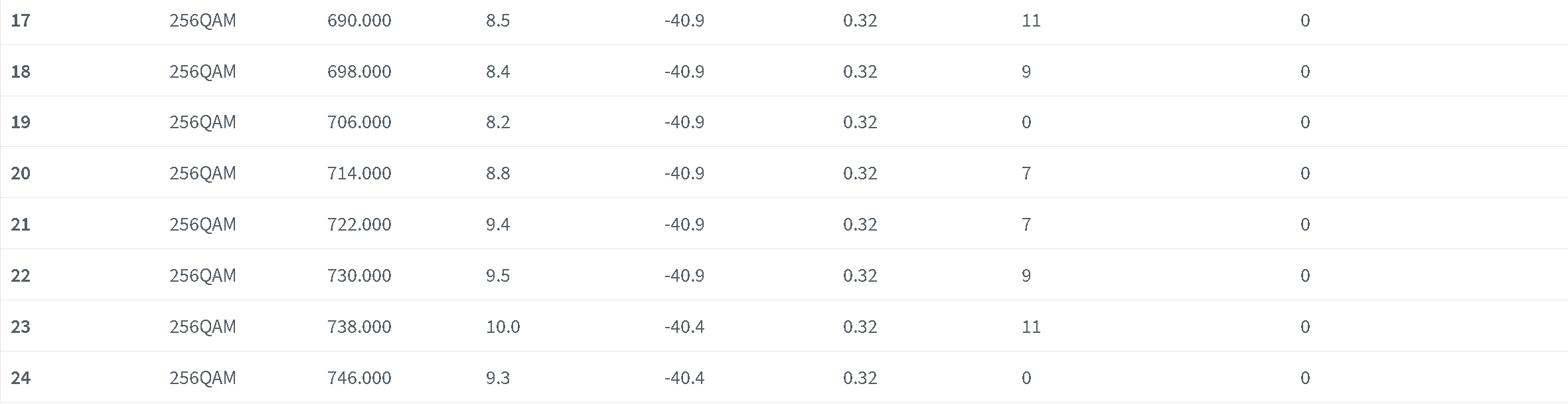1568x404 pixels.
Task: Click the 690.000 frequency cell
Action: pos(359,21)
